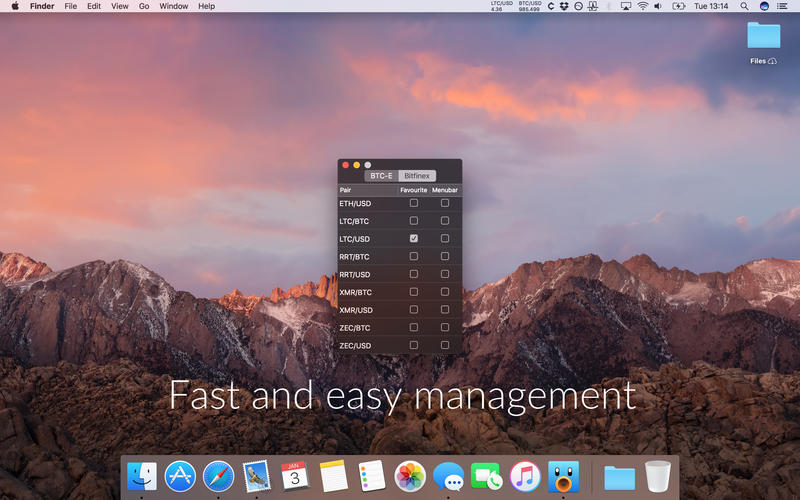This screenshot has width=800, height=500.
Task: Open the battery status menu
Action: click(x=680, y=6)
